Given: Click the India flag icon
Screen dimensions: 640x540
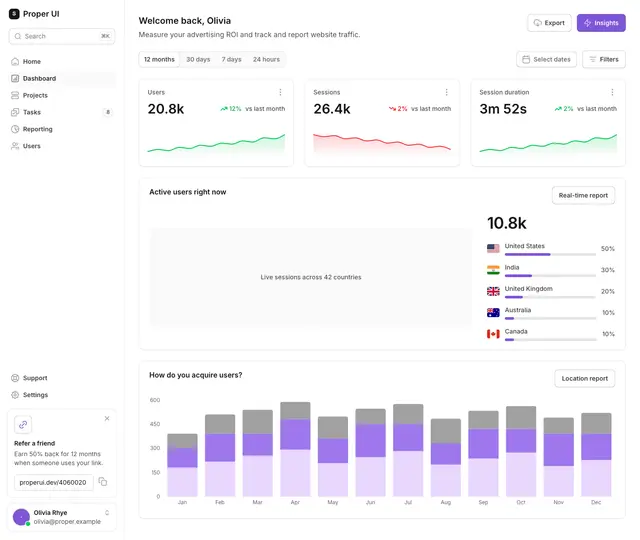Looking at the screenshot, I should [493, 270].
